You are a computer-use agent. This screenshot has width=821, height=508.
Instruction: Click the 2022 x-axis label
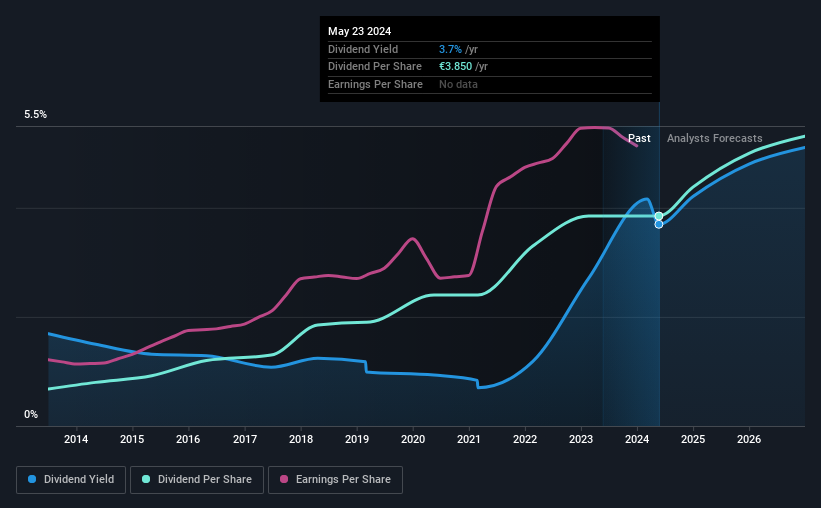[525, 439]
